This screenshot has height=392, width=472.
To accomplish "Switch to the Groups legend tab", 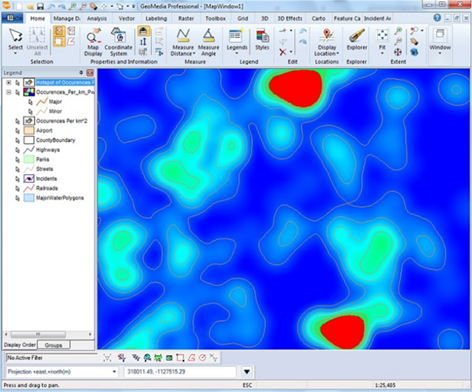I will [54, 345].
